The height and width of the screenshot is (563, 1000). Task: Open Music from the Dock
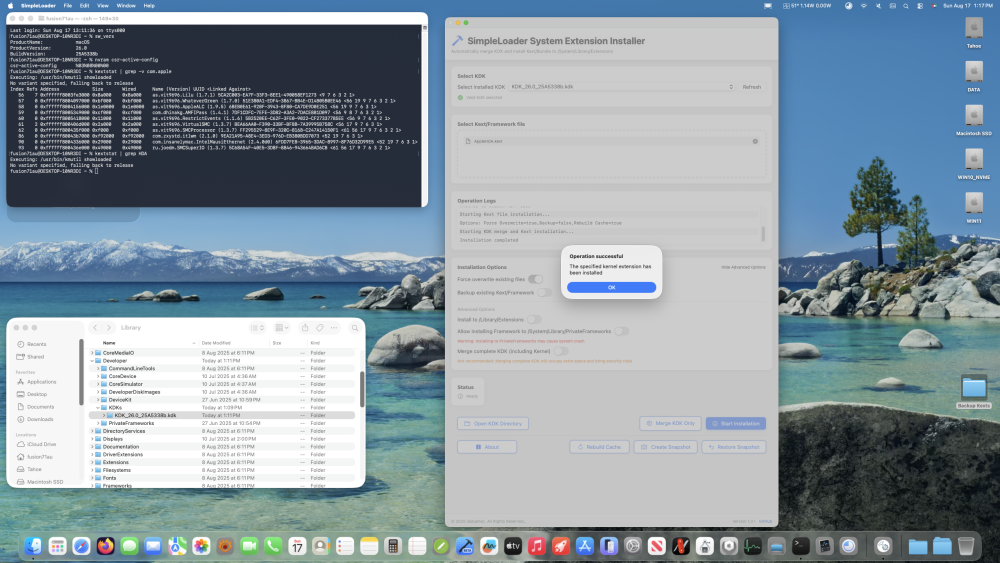(537, 546)
